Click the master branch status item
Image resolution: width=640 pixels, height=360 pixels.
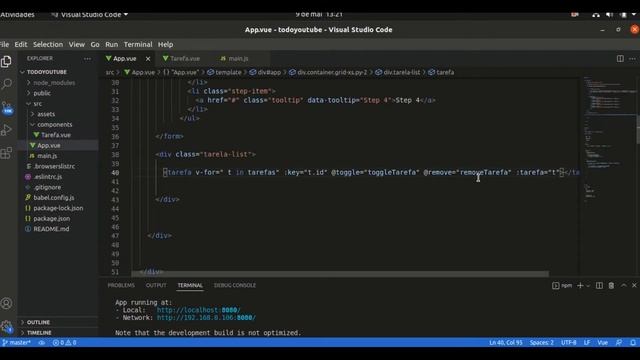coord(16,342)
